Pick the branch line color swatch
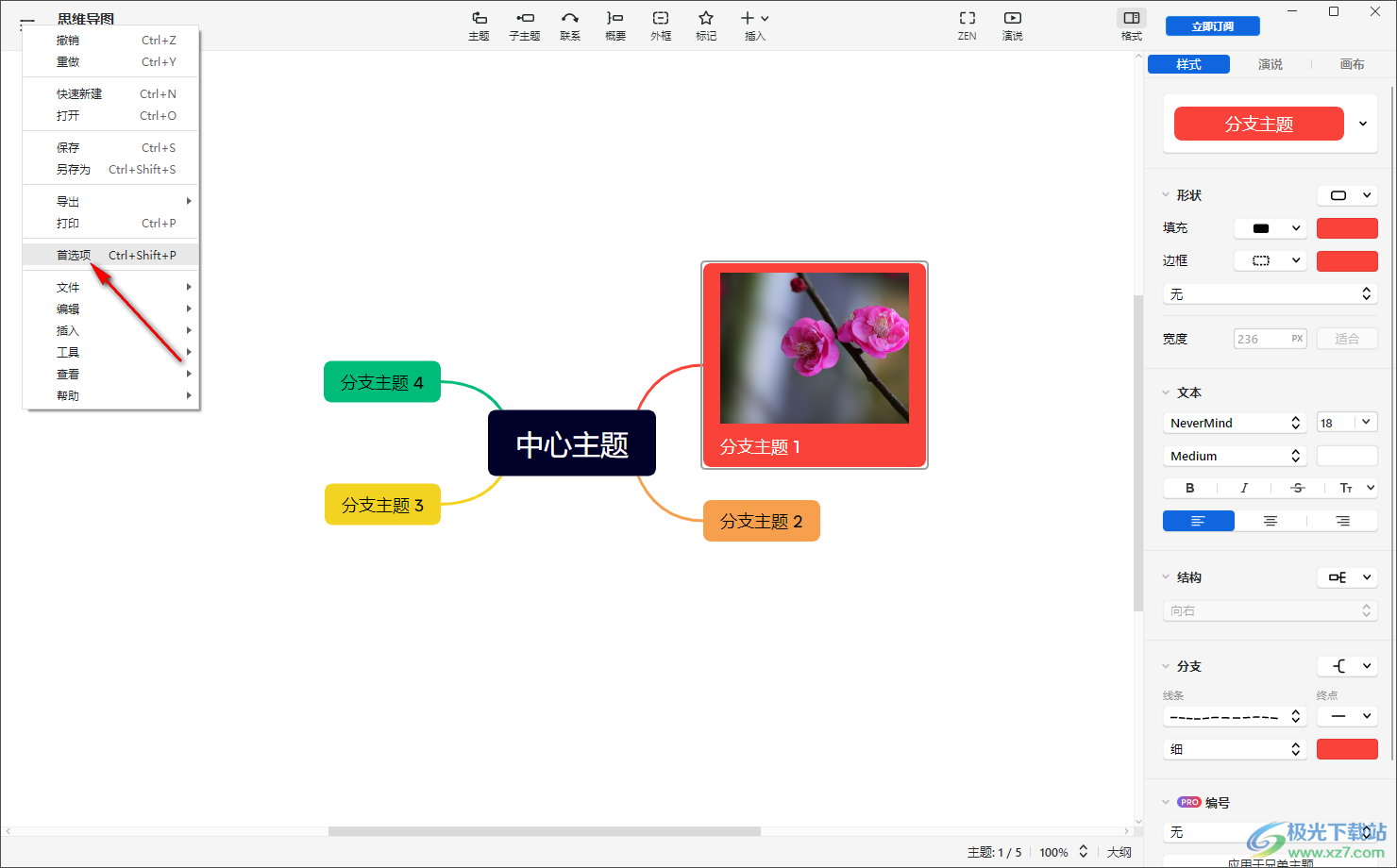The image size is (1397, 868). click(1347, 749)
